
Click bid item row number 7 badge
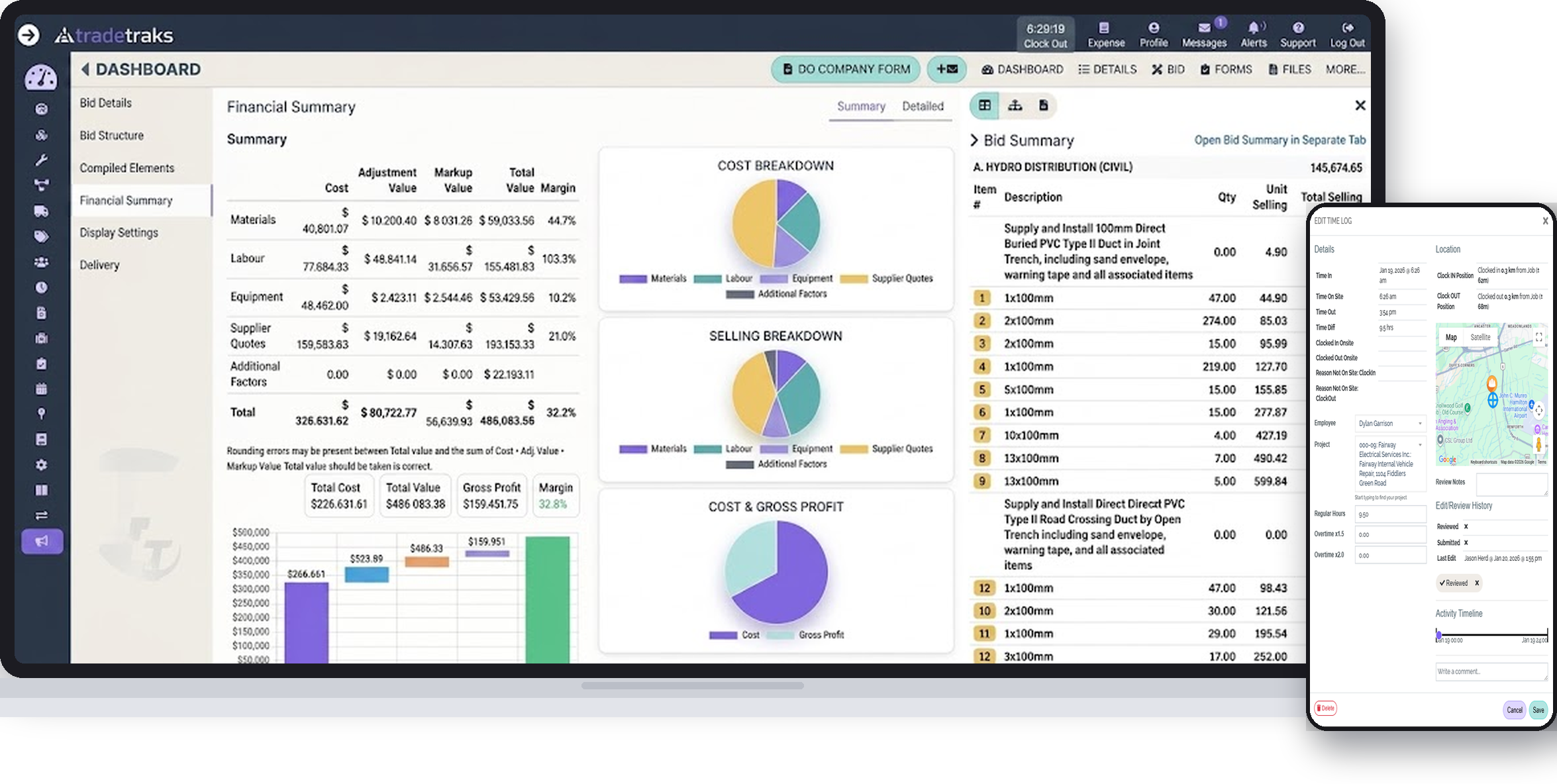(982, 435)
